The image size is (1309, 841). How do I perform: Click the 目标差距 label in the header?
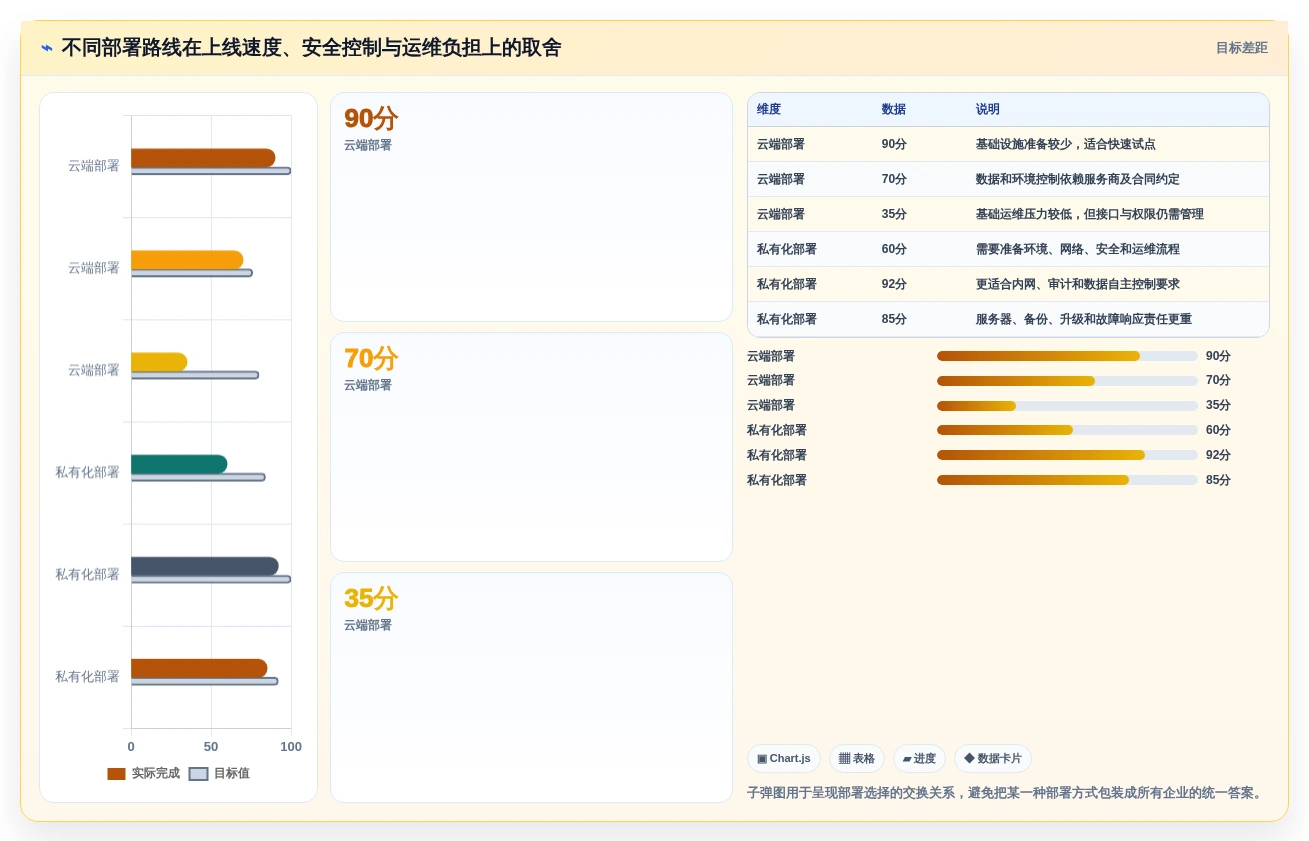pos(1241,48)
